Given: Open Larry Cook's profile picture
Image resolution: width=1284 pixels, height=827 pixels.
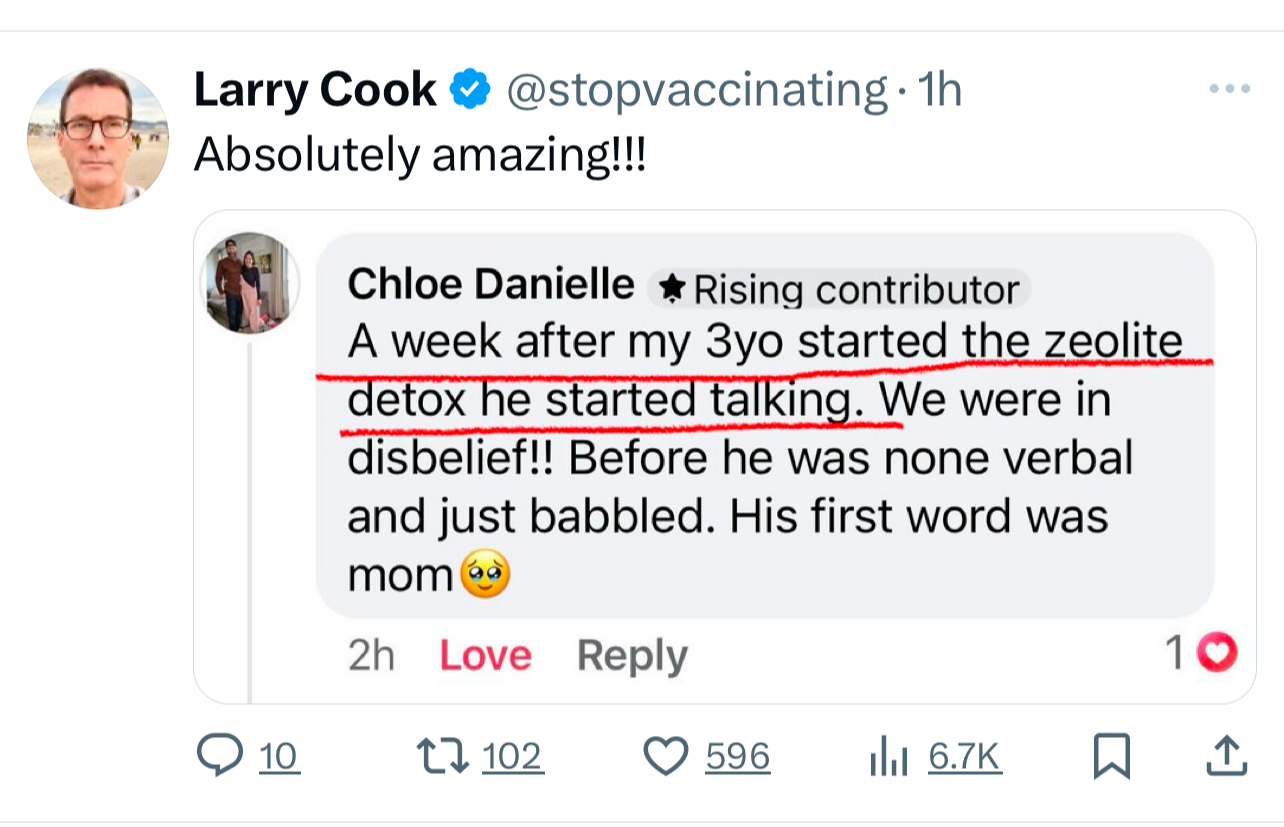Looking at the screenshot, I should (x=98, y=138).
